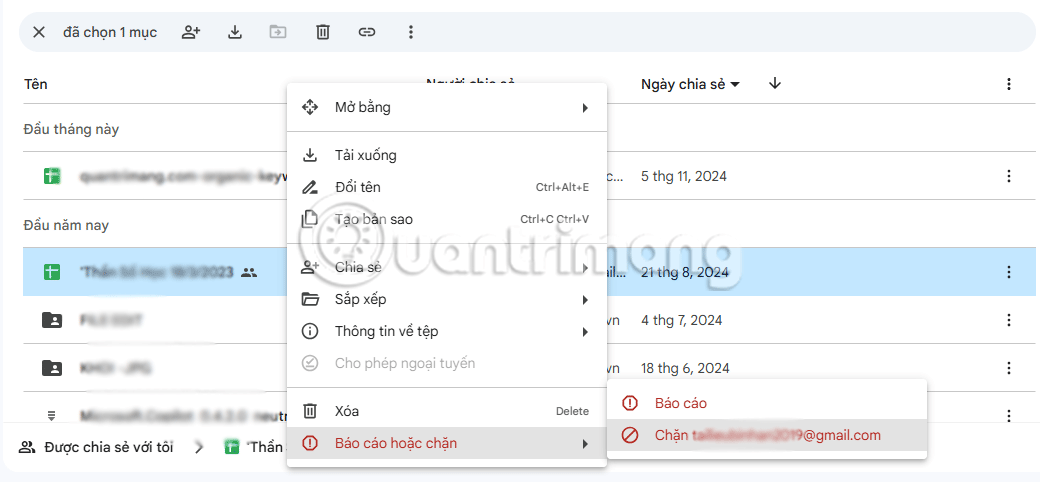Clear selection with the X icon
Screen dimensions: 1040x482
(x=39, y=32)
